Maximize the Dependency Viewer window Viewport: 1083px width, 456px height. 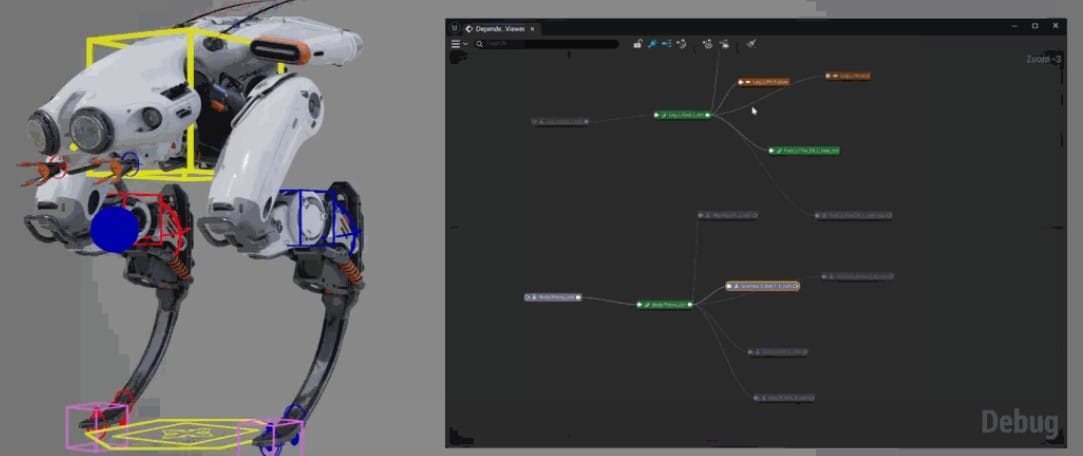tap(1034, 25)
